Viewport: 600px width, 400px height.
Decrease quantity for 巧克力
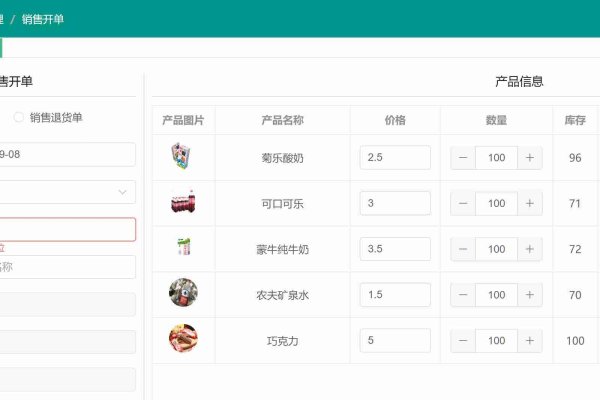(463, 341)
